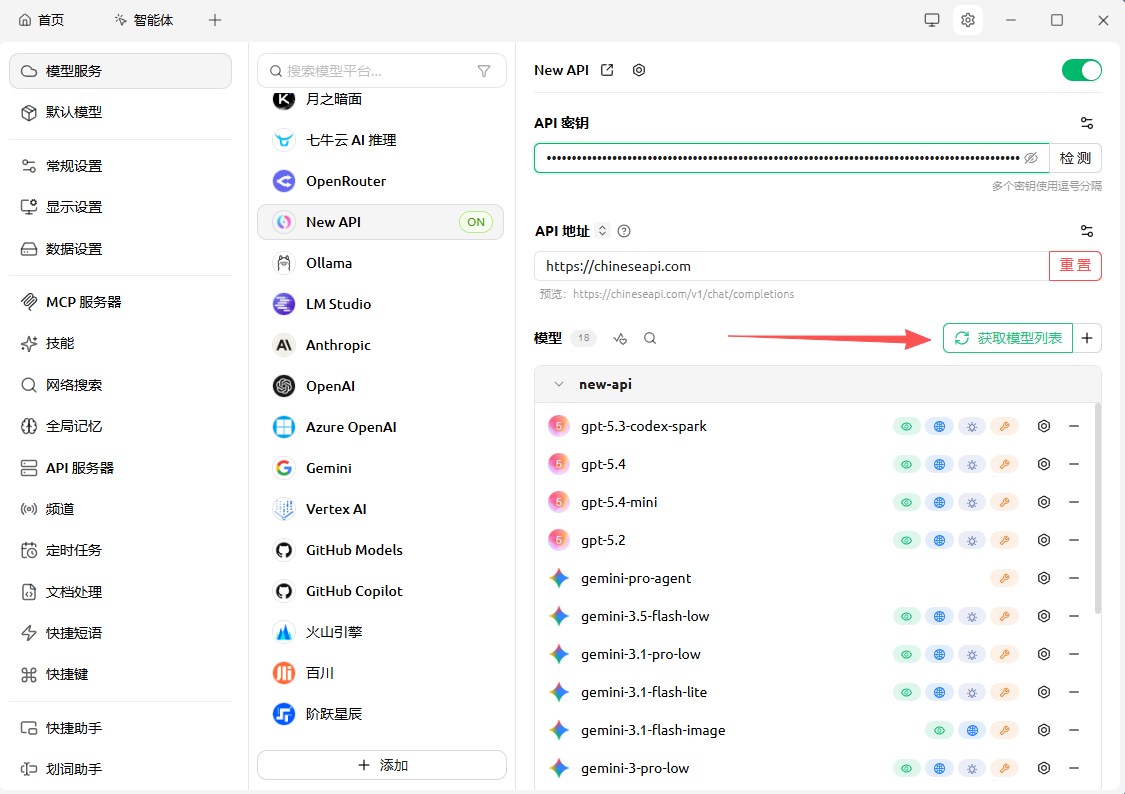This screenshot has height=794, width=1125.
Task: Click the web-search globe tag on gpt-5.2
Action: tap(939, 540)
